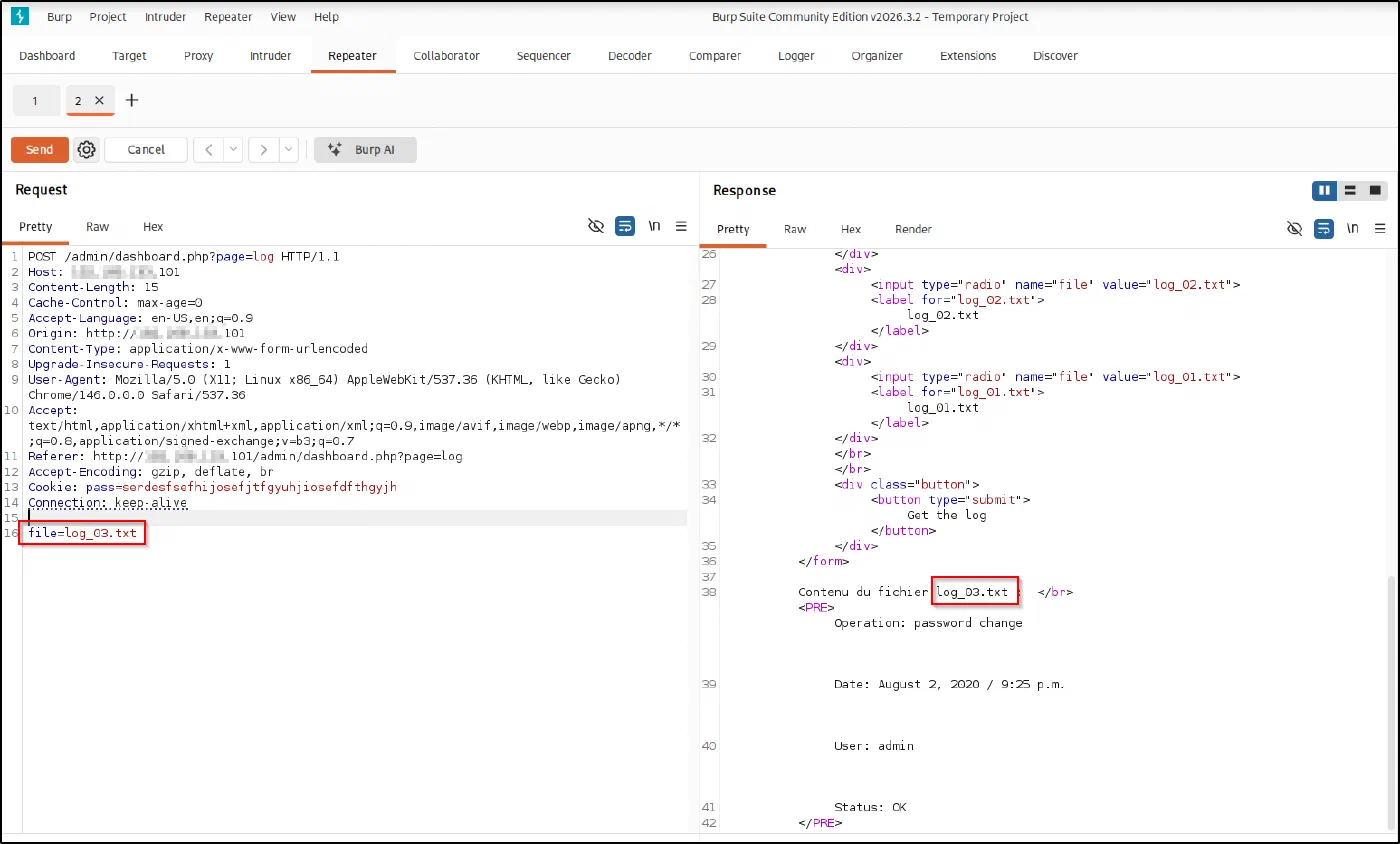The width and height of the screenshot is (1400, 844).
Task: Toggle non-printable \n display in Response pane
Action: 1352,229
